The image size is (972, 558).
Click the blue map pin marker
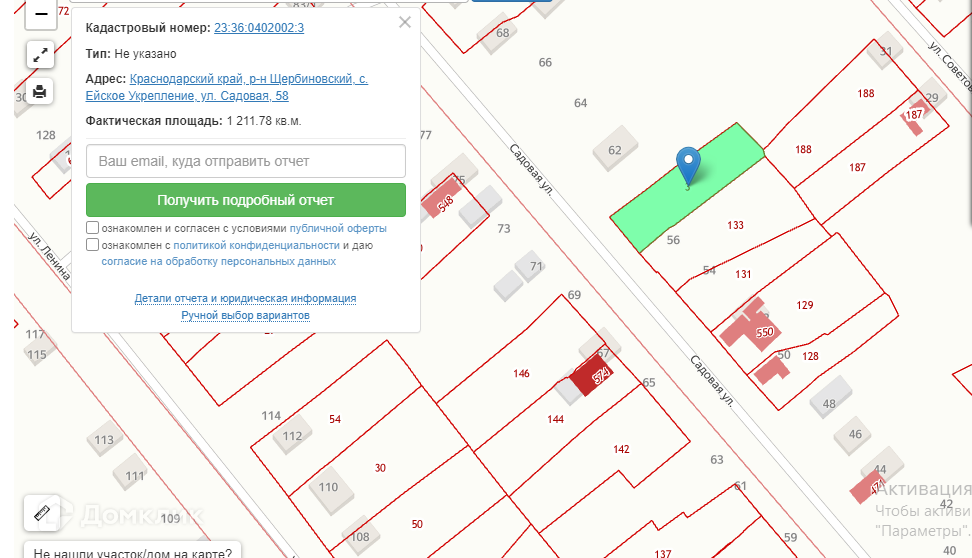[688, 165]
